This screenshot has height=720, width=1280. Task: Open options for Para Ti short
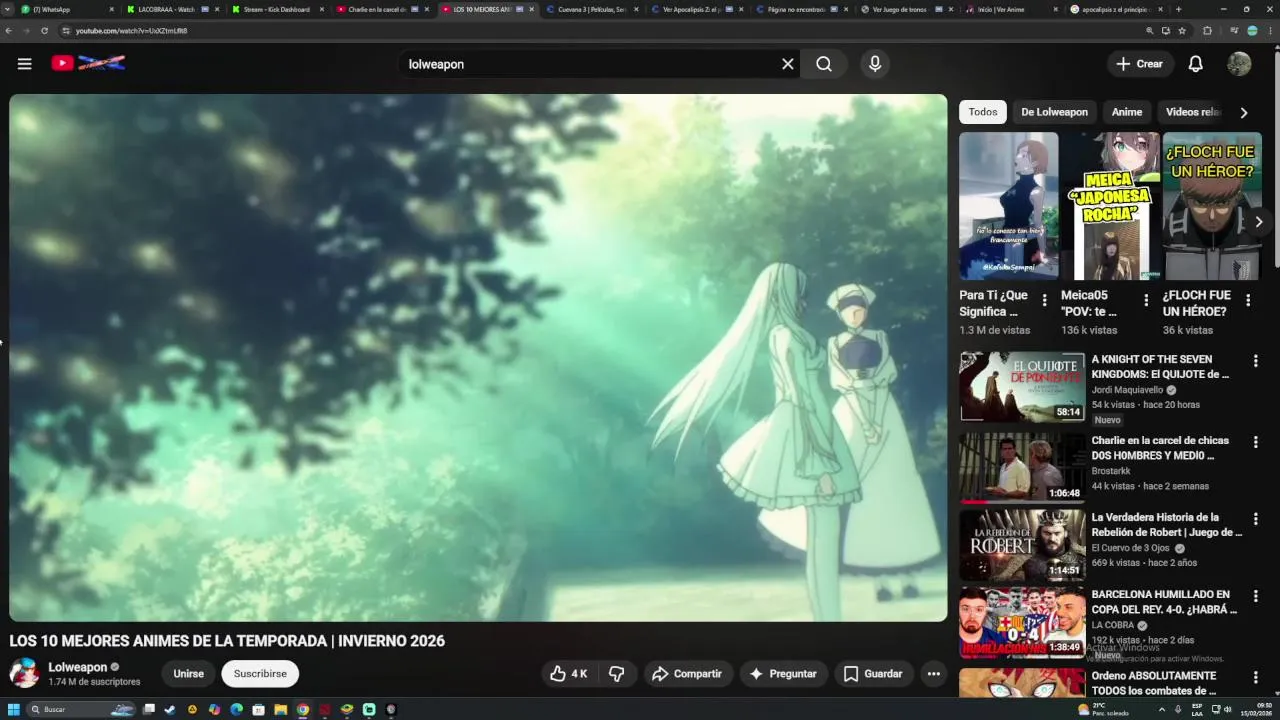[x=1045, y=300]
